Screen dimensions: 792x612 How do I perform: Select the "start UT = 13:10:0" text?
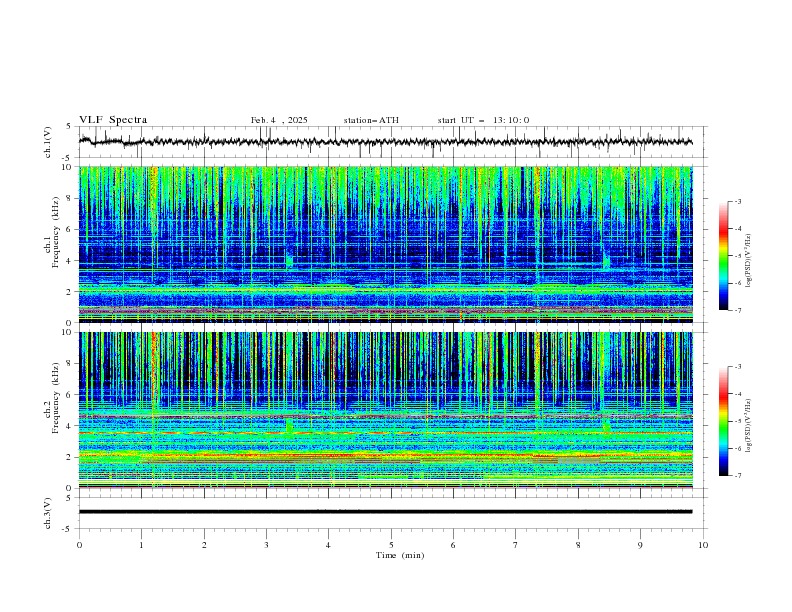coord(483,120)
